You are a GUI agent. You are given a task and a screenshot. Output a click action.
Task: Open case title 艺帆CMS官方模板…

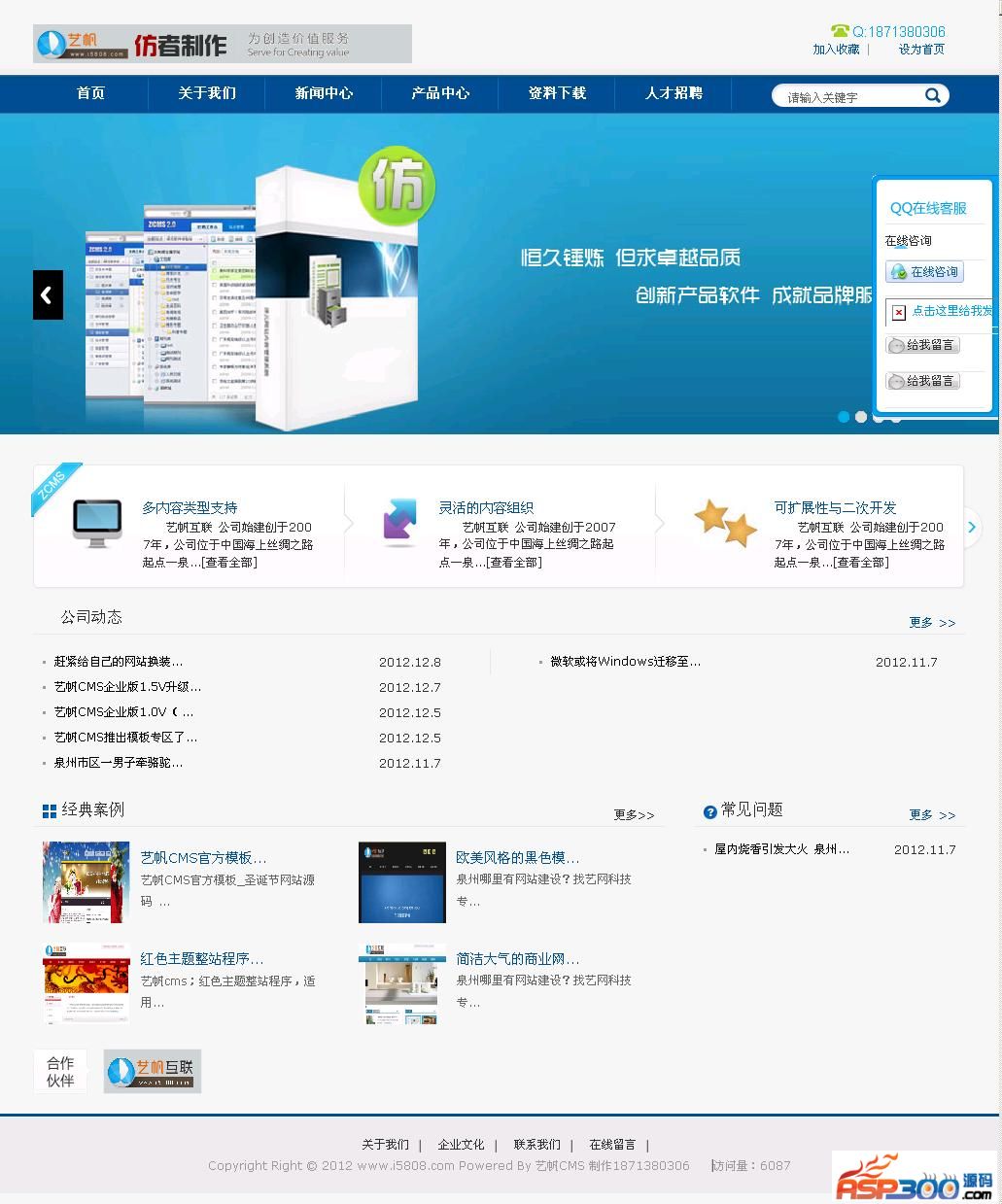click(203, 858)
